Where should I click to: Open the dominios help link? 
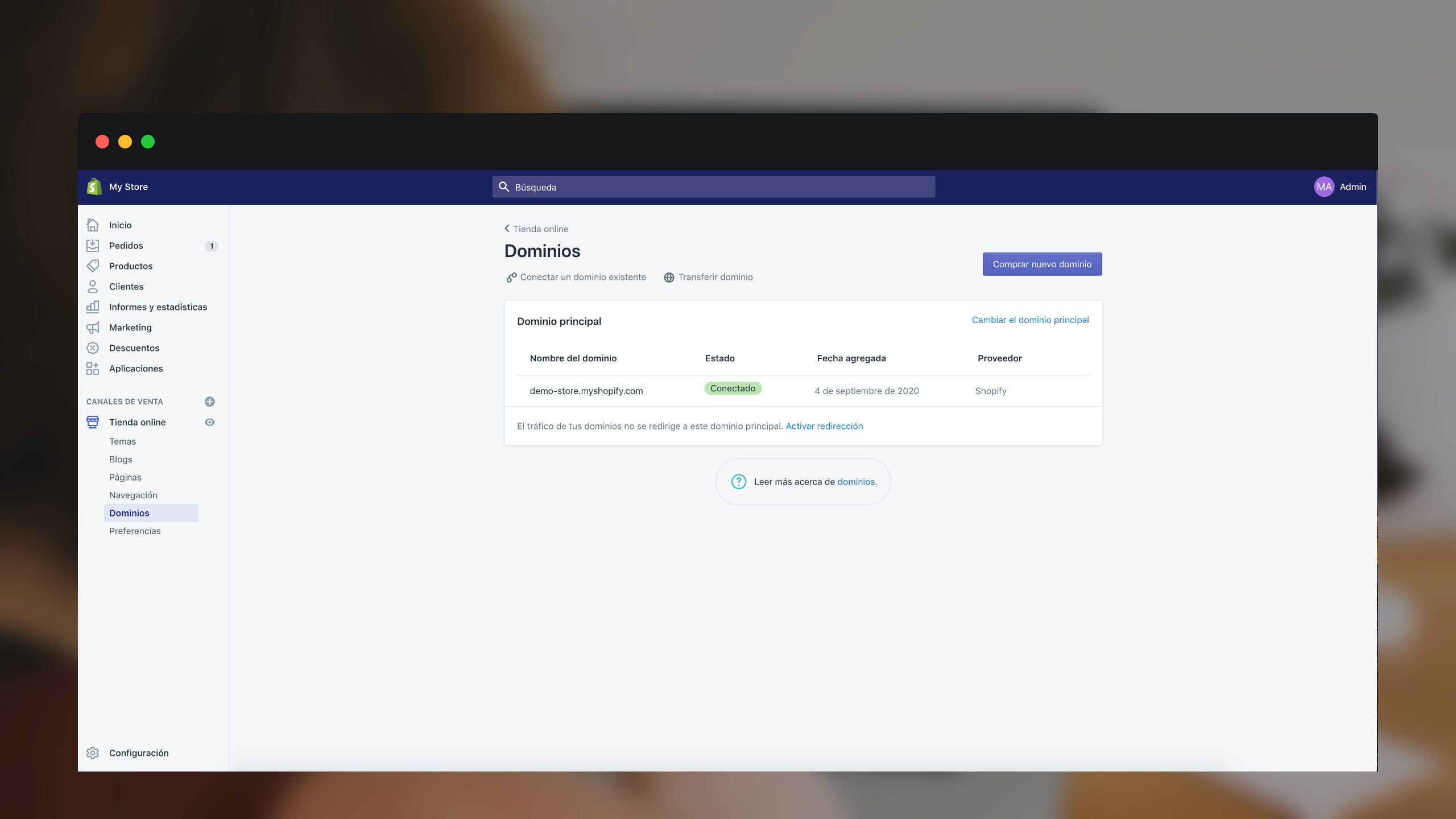[856, 482]
